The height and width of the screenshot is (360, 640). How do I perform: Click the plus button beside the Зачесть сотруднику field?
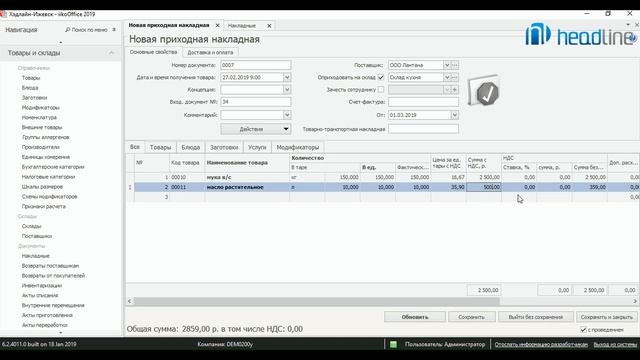point(455,89)
